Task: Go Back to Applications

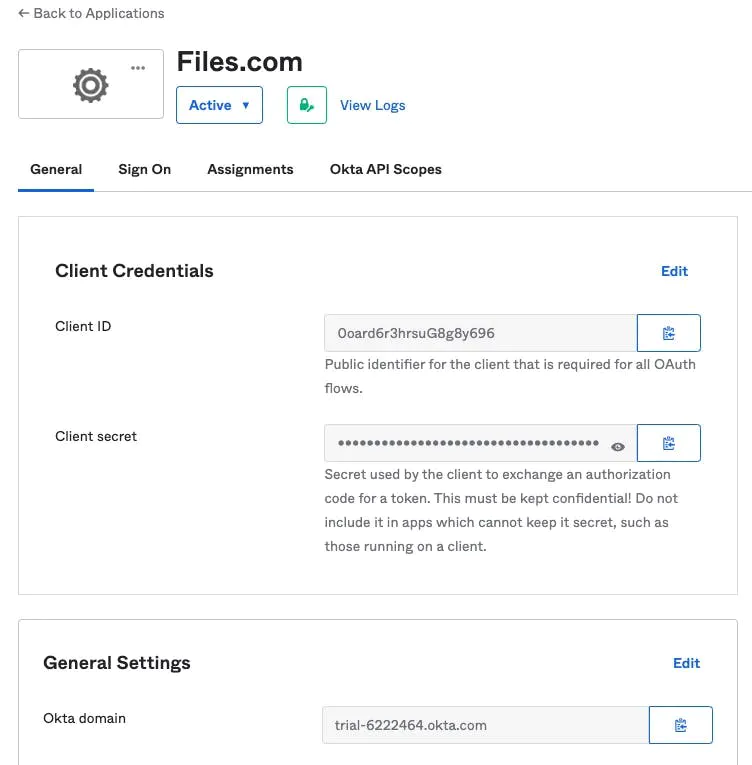Action: pos(91,13)
